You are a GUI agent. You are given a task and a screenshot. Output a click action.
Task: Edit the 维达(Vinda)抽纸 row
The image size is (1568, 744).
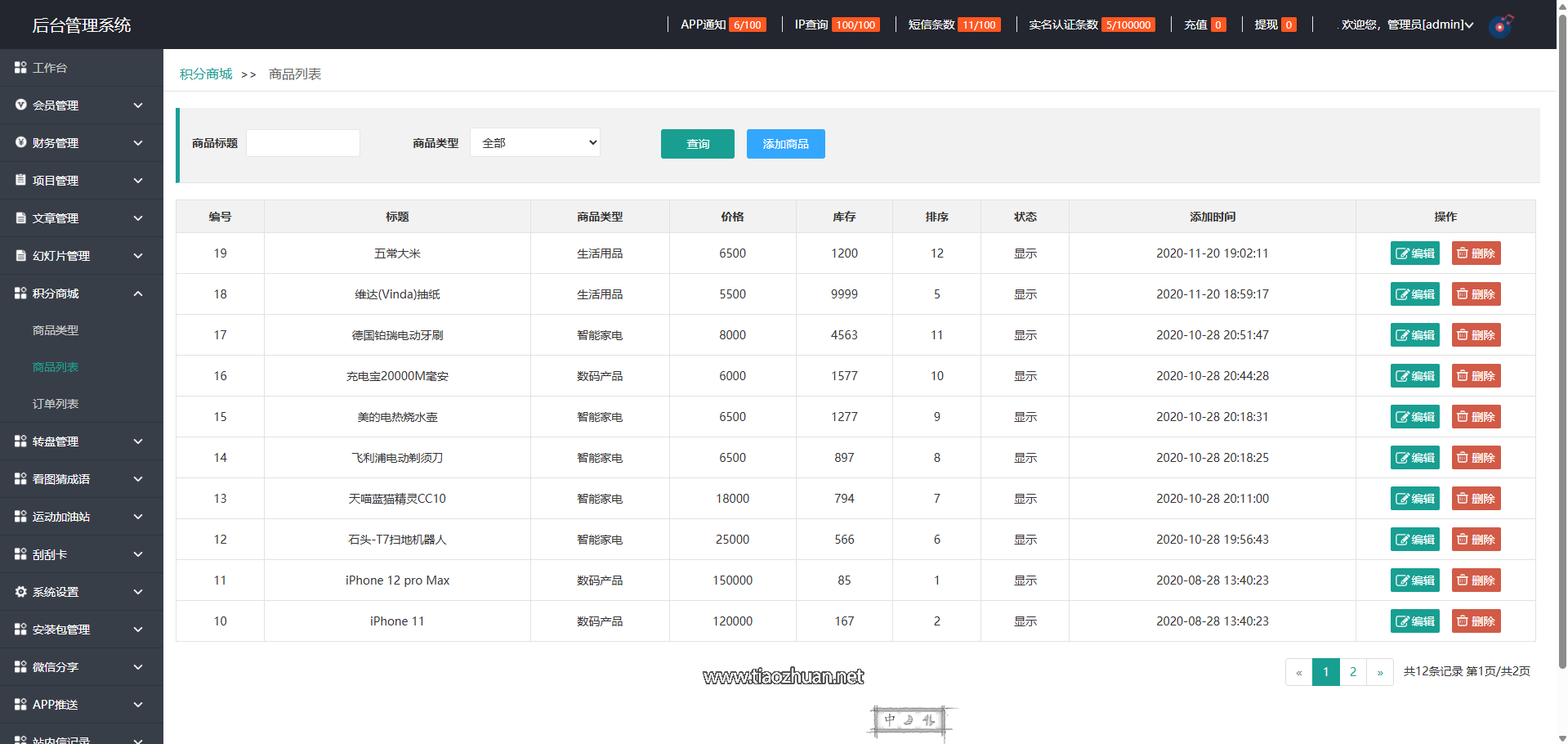(1415, 294)
